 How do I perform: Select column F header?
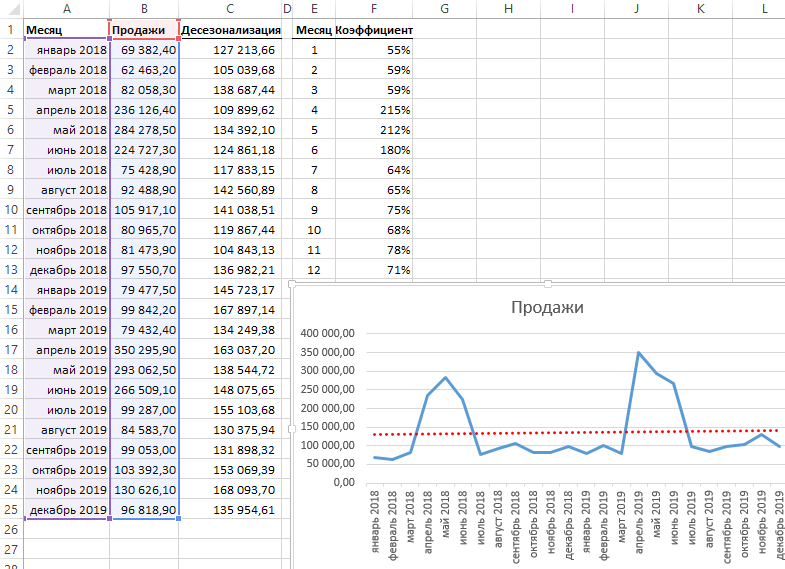coord(374,9)
